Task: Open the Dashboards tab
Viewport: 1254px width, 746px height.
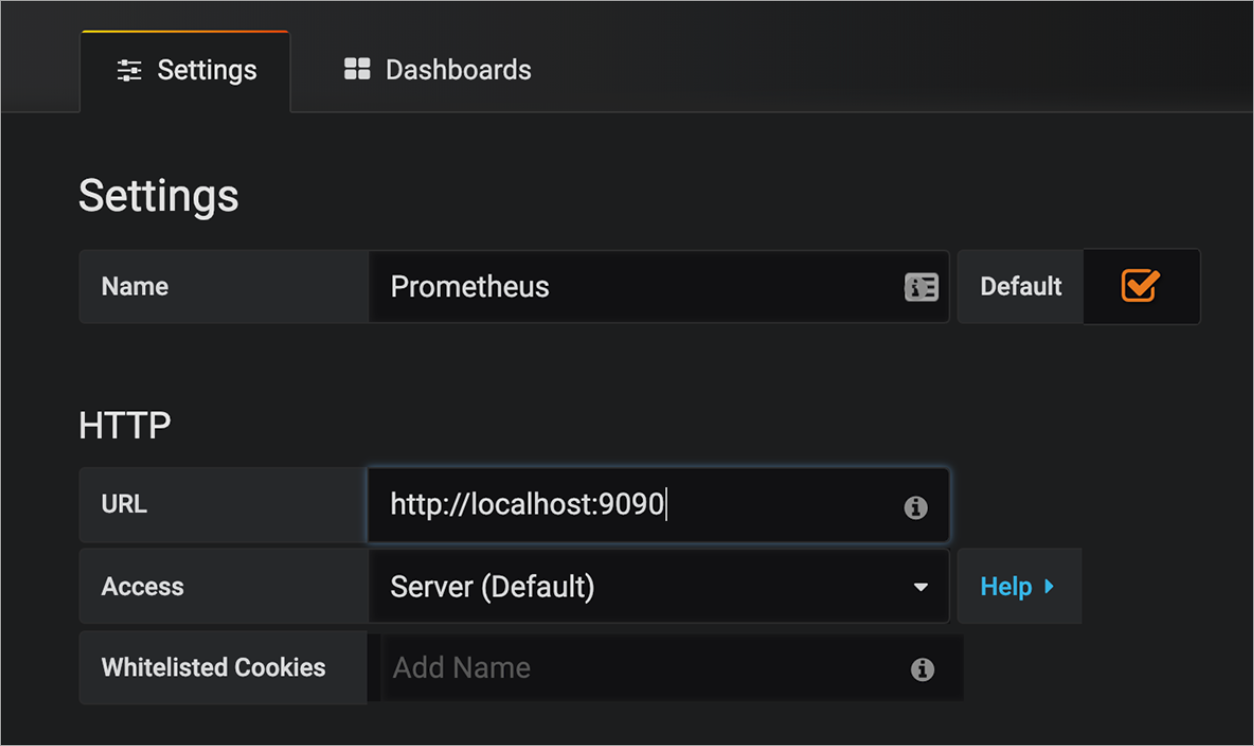Action: coord(437,70)
